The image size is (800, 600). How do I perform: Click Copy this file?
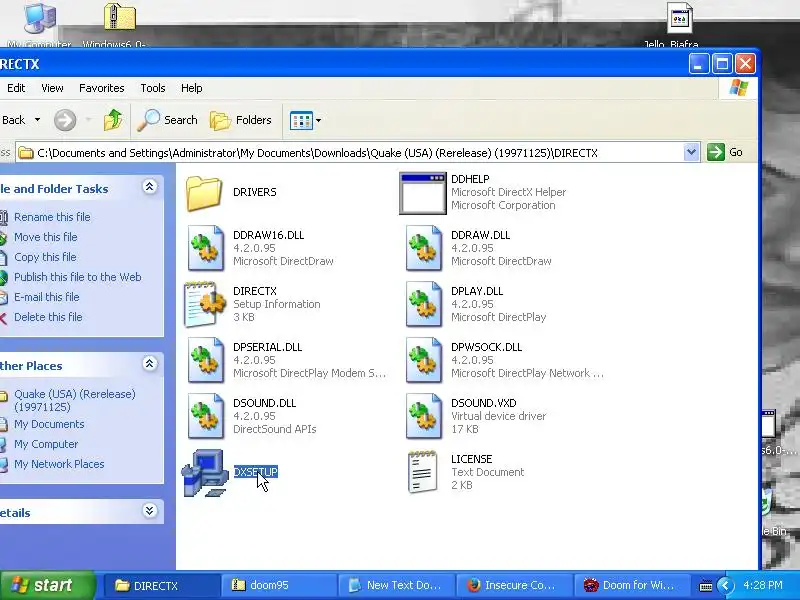(x=45, y=257)
